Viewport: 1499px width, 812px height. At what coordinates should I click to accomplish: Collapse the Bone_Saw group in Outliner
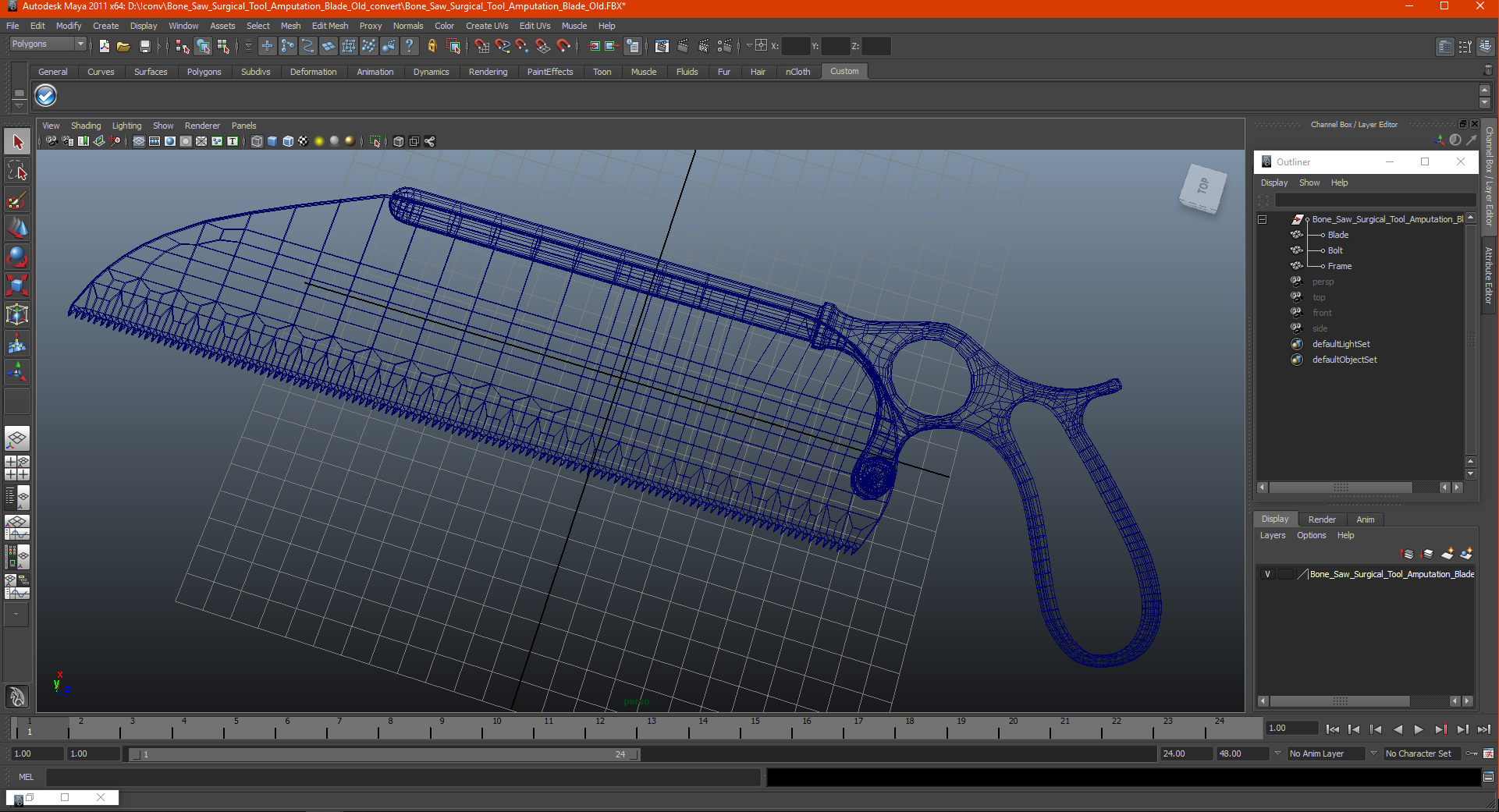pos(1262,220)
